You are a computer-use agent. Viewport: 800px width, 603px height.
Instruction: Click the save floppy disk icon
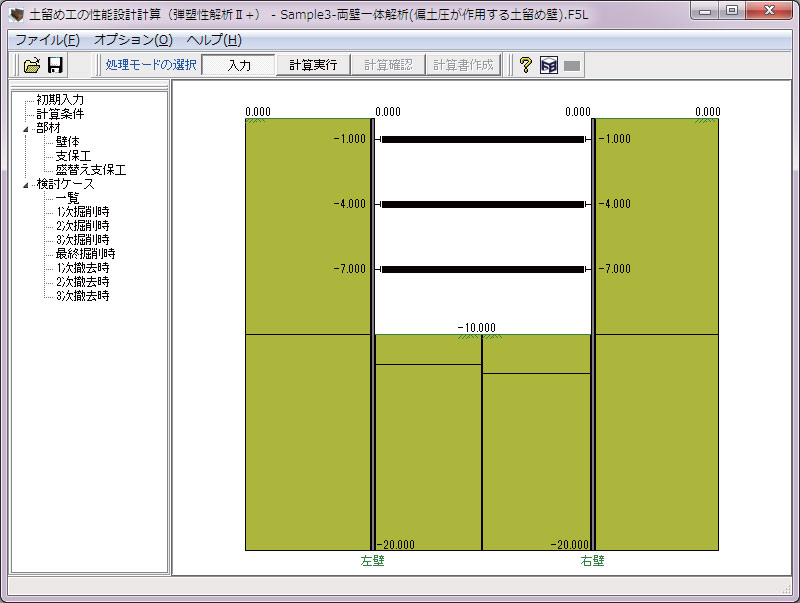tap(55, 65)
